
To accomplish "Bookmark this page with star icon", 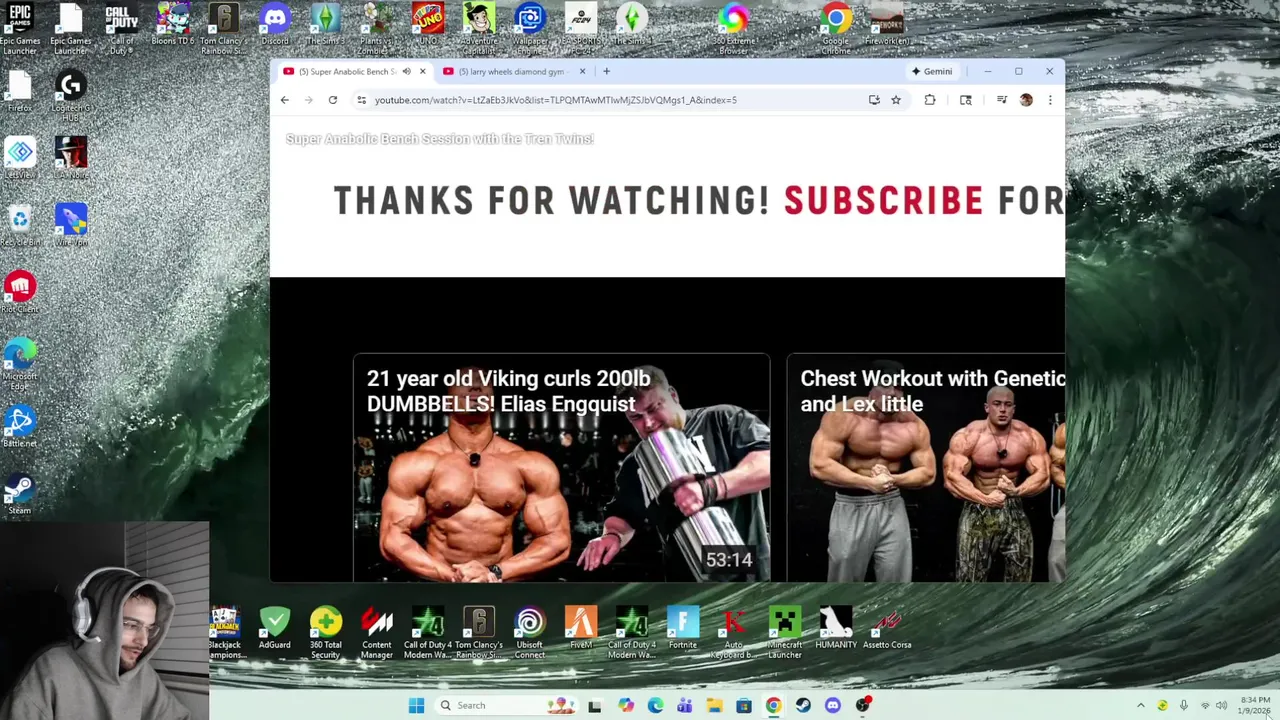I will click(x=896, y=100).
